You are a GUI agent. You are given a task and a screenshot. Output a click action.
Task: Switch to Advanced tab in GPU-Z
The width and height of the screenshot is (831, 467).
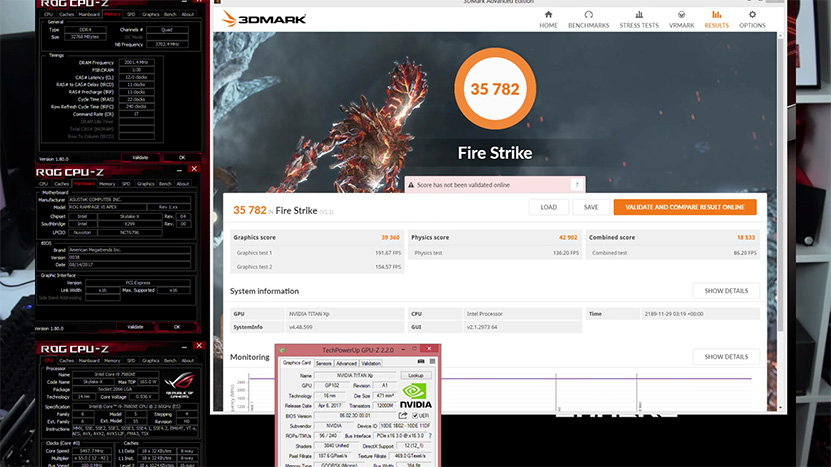[x=346, y=364]
